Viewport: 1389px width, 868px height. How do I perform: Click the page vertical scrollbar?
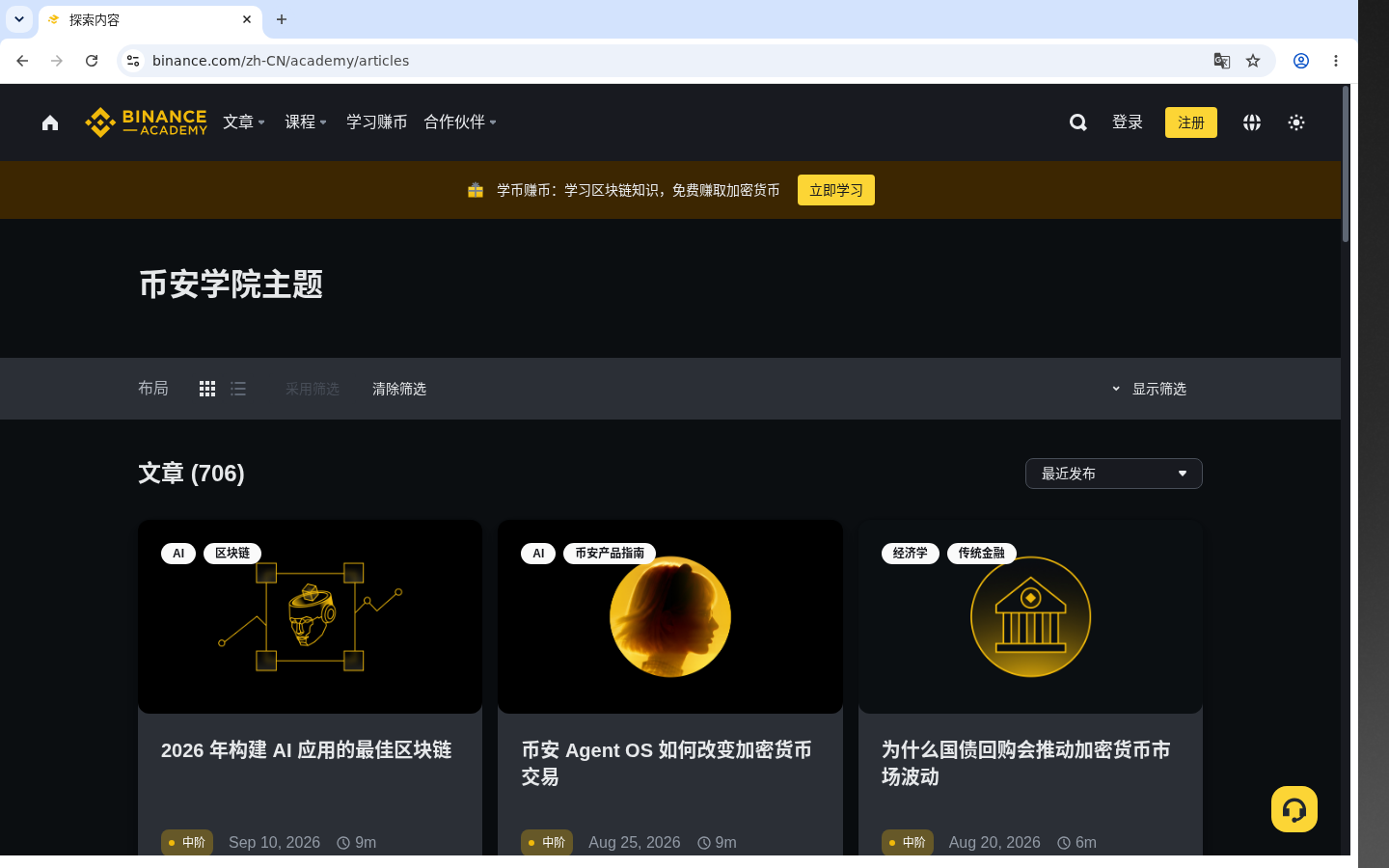click(1346, 164)
